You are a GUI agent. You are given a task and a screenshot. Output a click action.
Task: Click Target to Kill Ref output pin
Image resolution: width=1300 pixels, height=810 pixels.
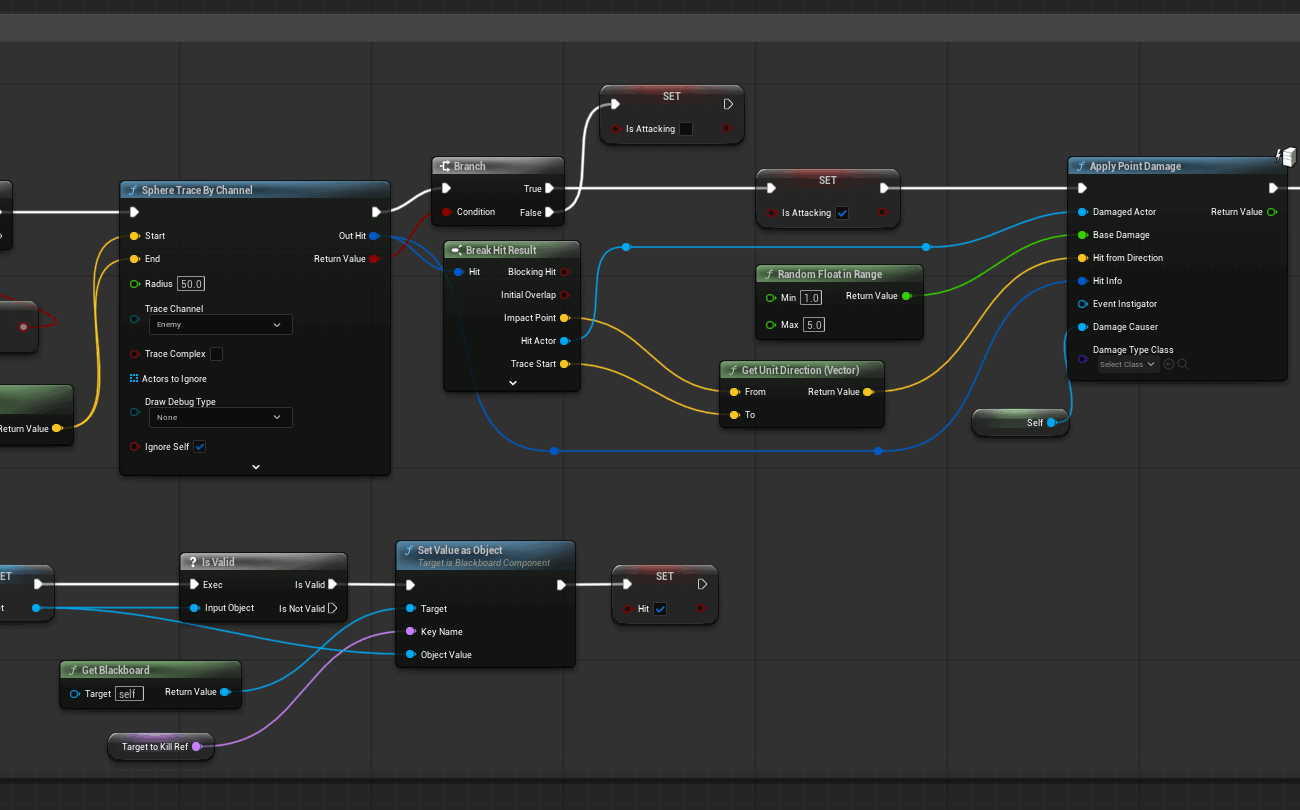196,746
